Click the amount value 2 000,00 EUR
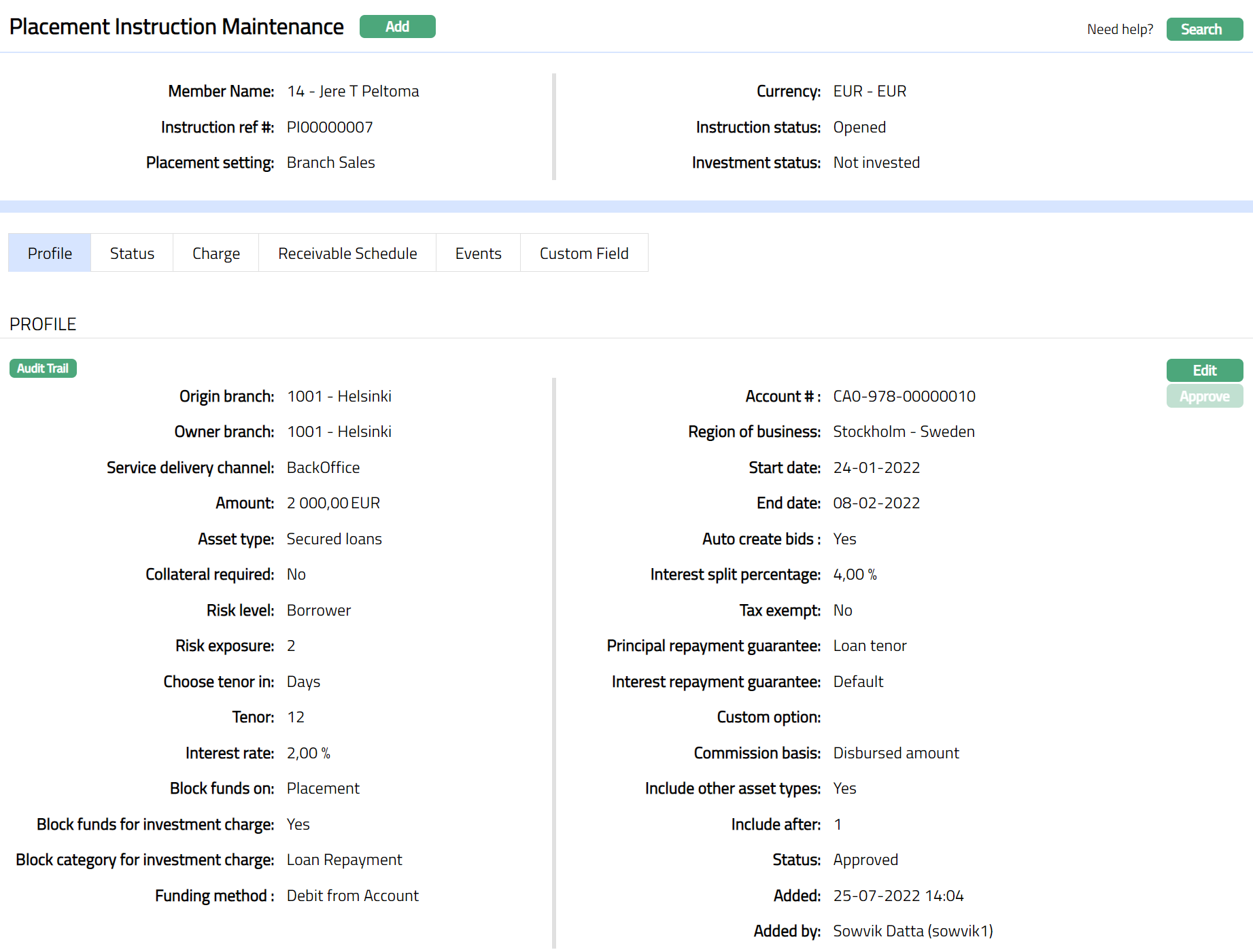 (333, 503)
